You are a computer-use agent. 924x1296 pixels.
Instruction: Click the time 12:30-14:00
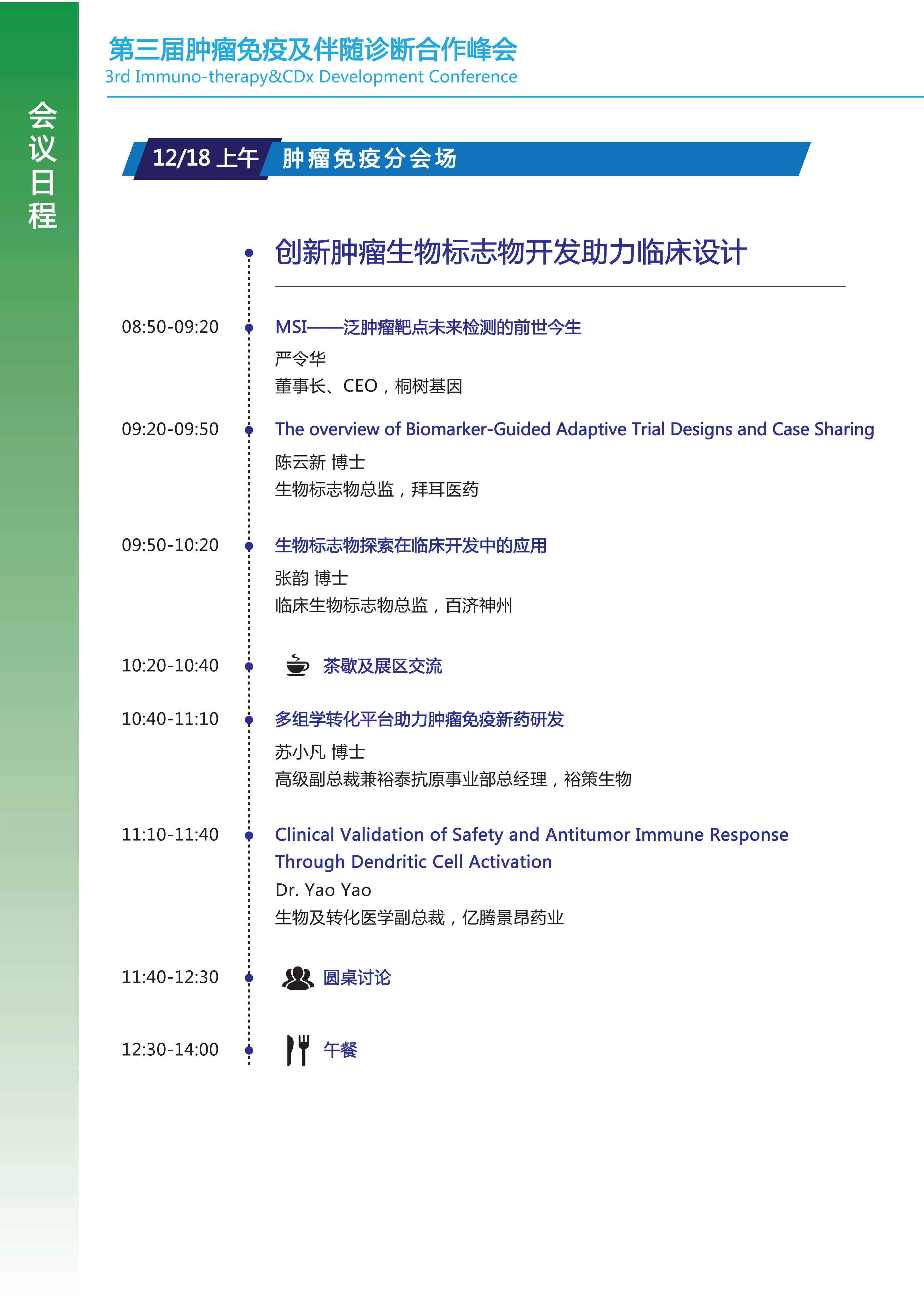pyautogui.click(x=170, y=1050)
